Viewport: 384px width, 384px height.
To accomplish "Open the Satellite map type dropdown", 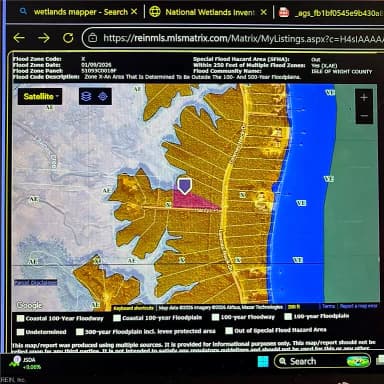I will (40, 96).
